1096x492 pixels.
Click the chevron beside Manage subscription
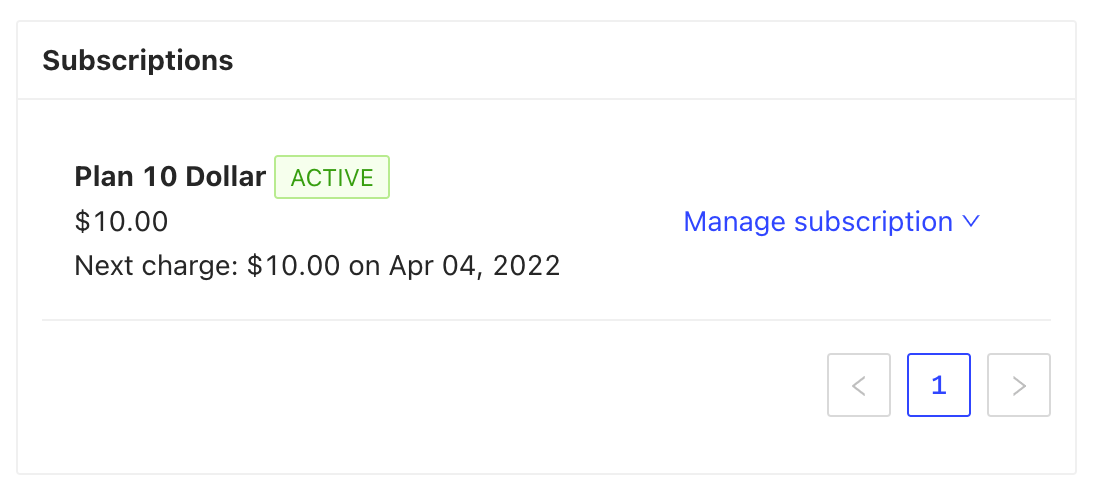[970, 222]
